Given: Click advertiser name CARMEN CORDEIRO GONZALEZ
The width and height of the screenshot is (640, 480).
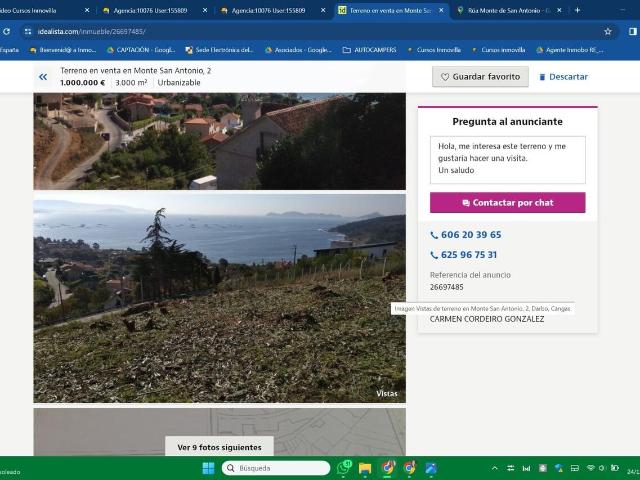Looking at the screenshot, I should [x=487, y=319].
